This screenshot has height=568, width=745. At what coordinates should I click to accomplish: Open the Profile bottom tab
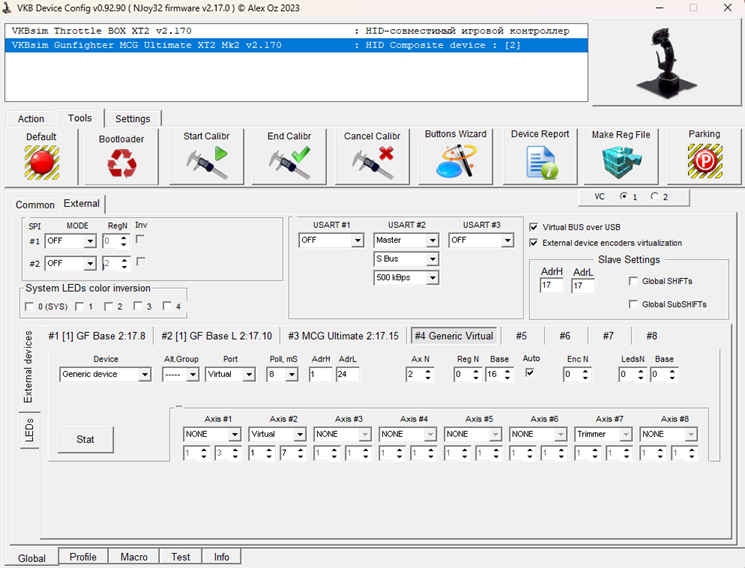(x=83, y=557)
